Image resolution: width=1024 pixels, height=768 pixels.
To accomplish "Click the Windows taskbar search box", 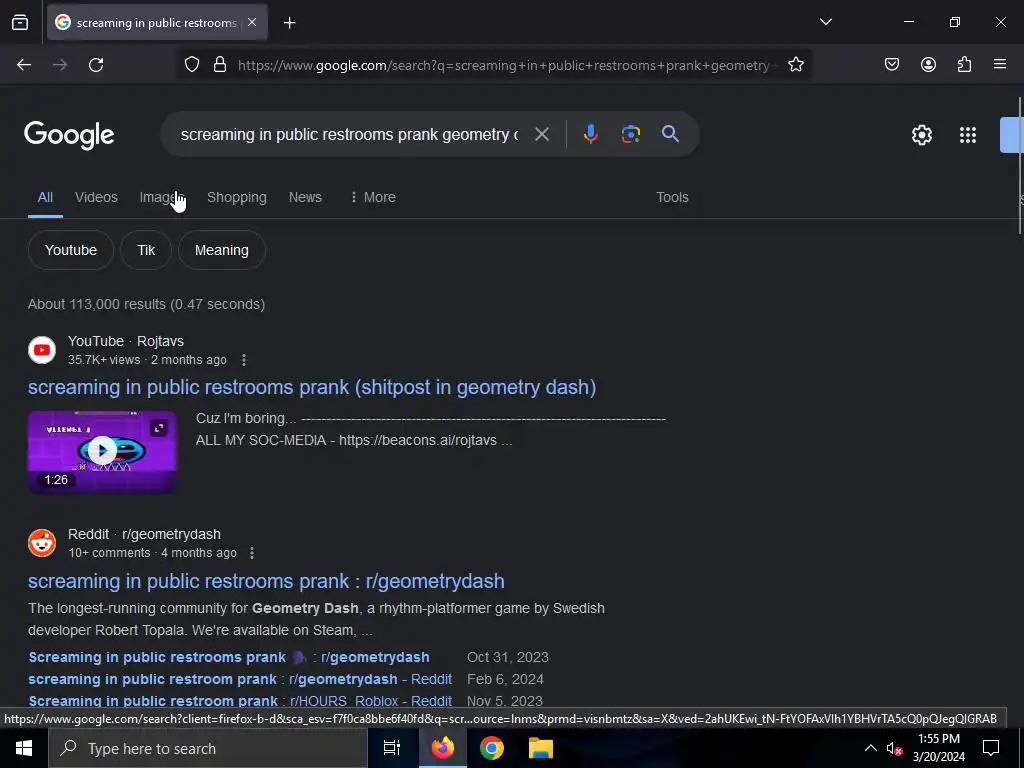I will click(x=208, y=748).
